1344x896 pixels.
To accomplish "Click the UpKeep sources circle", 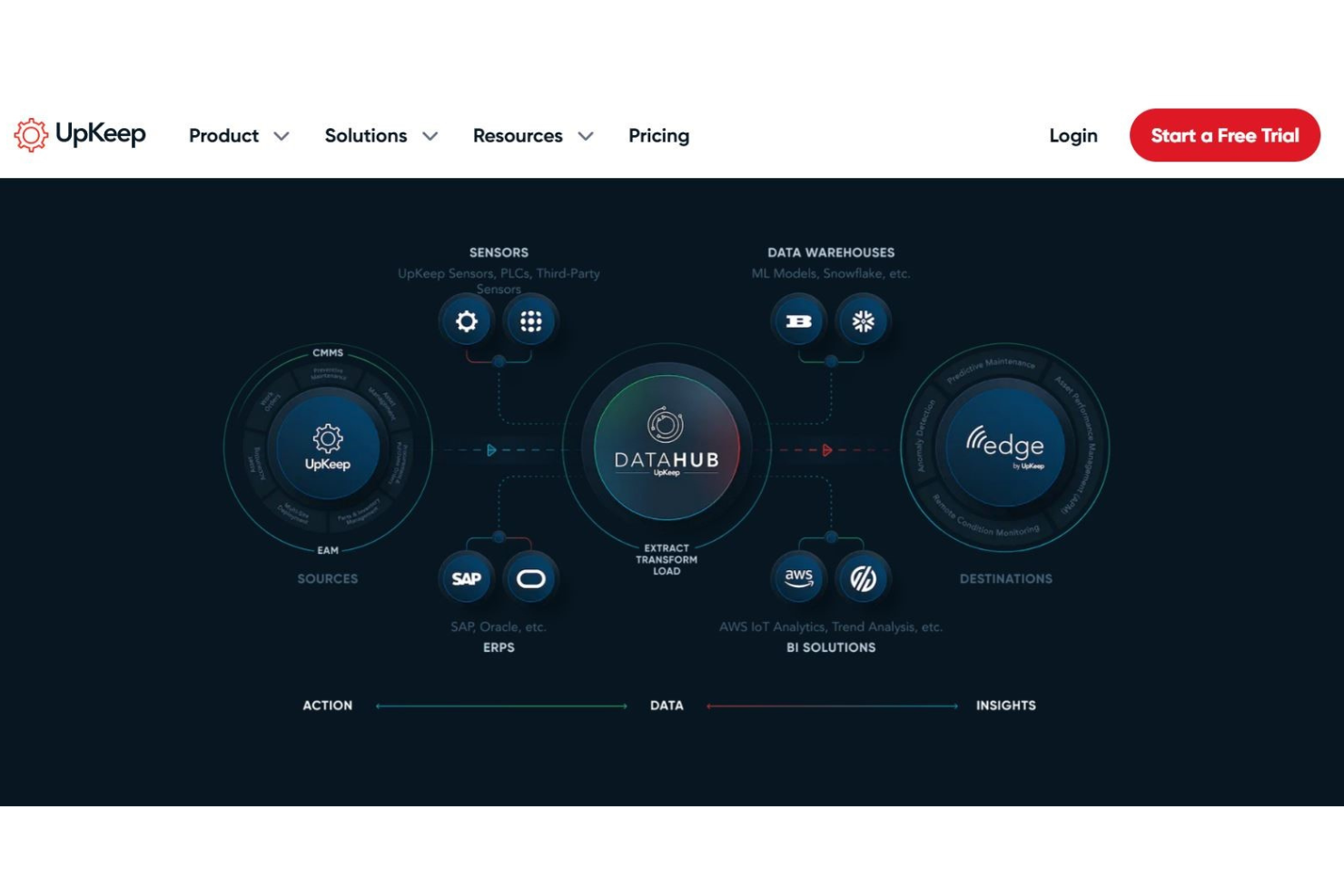I will tap(328, 448).
